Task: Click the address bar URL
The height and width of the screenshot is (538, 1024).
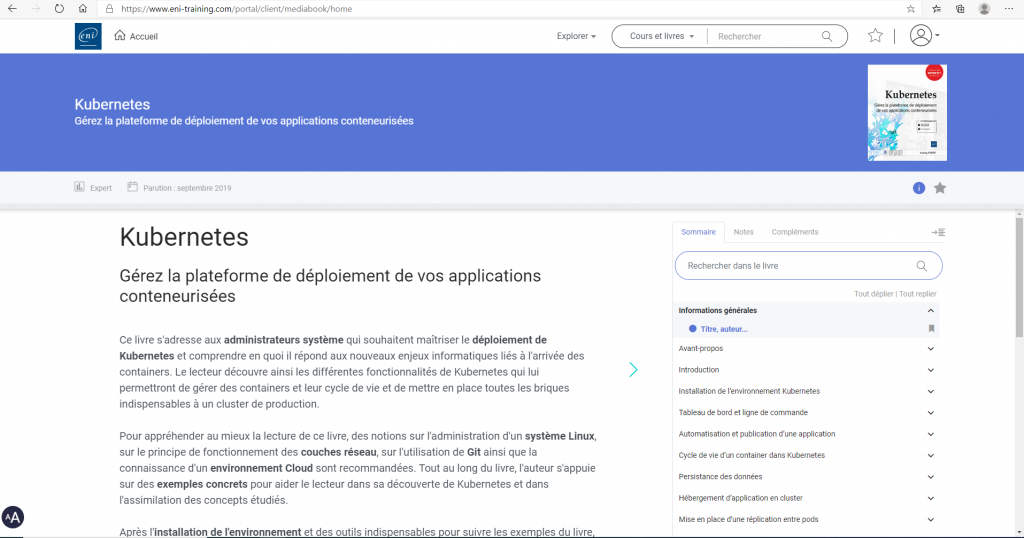Action: tap(236, 9)
